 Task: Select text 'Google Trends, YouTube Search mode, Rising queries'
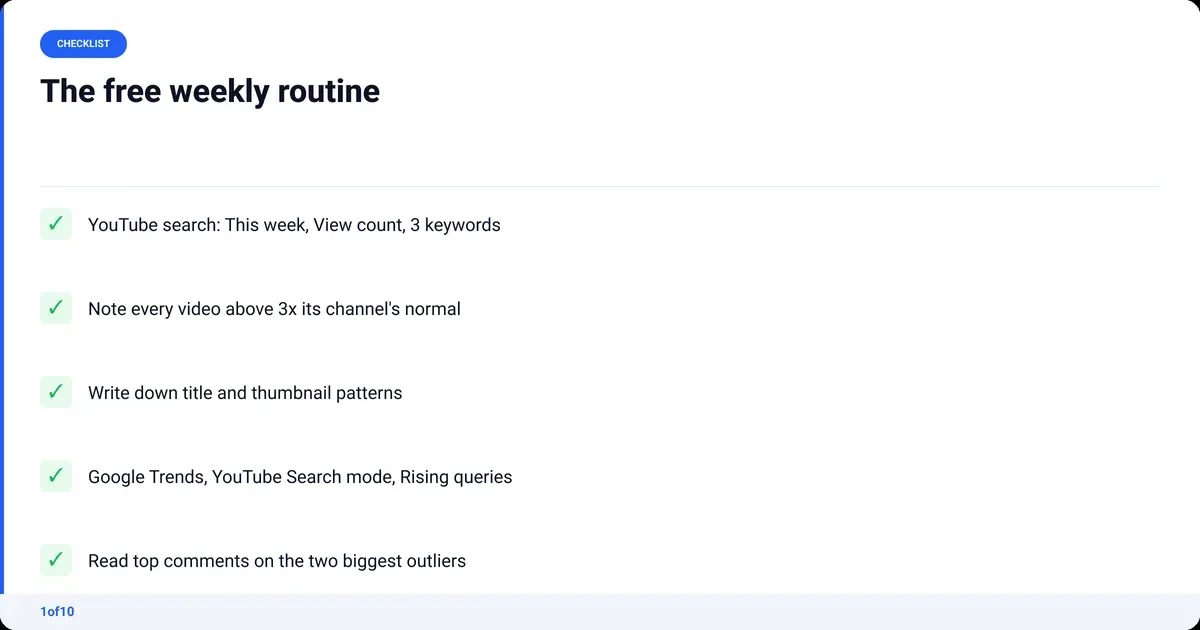pyautogui.click(x=300, y=477)
